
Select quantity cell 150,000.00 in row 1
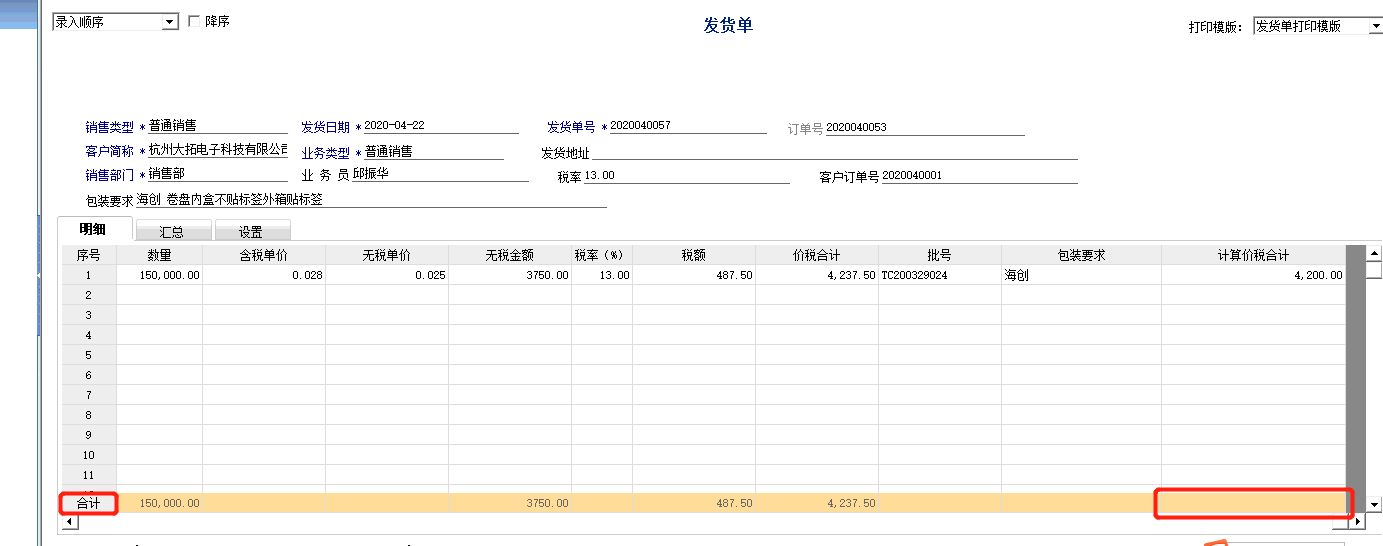(159, 275)
